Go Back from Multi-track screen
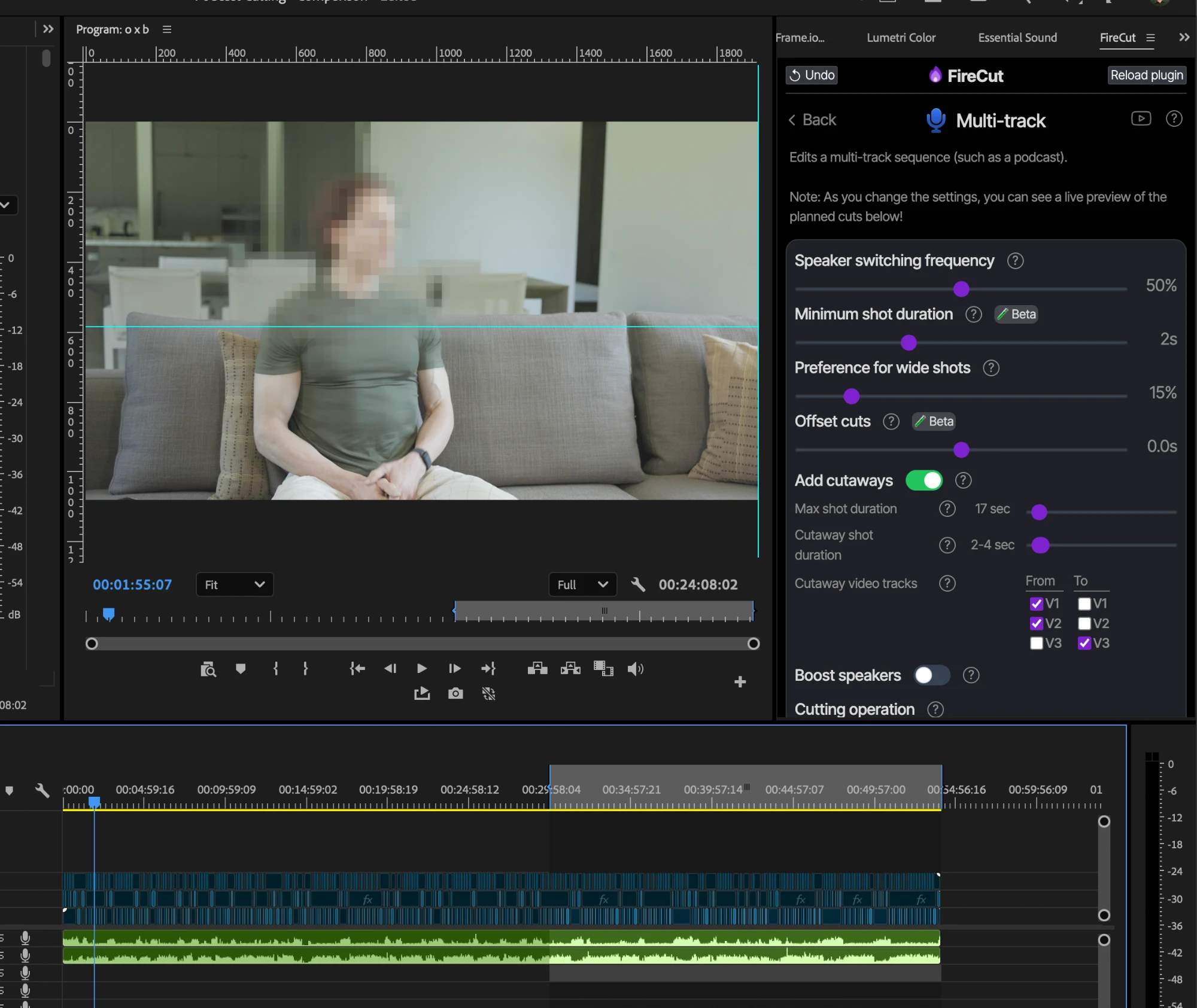 pos(812,120)
